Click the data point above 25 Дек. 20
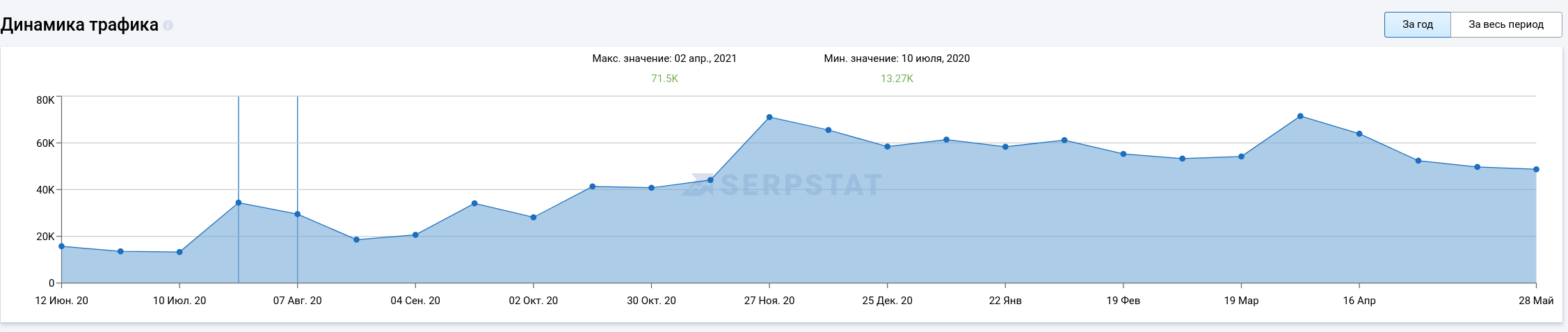Image resolution: width=1568 pixels, height=332 pixels. [x=887, y=147]
